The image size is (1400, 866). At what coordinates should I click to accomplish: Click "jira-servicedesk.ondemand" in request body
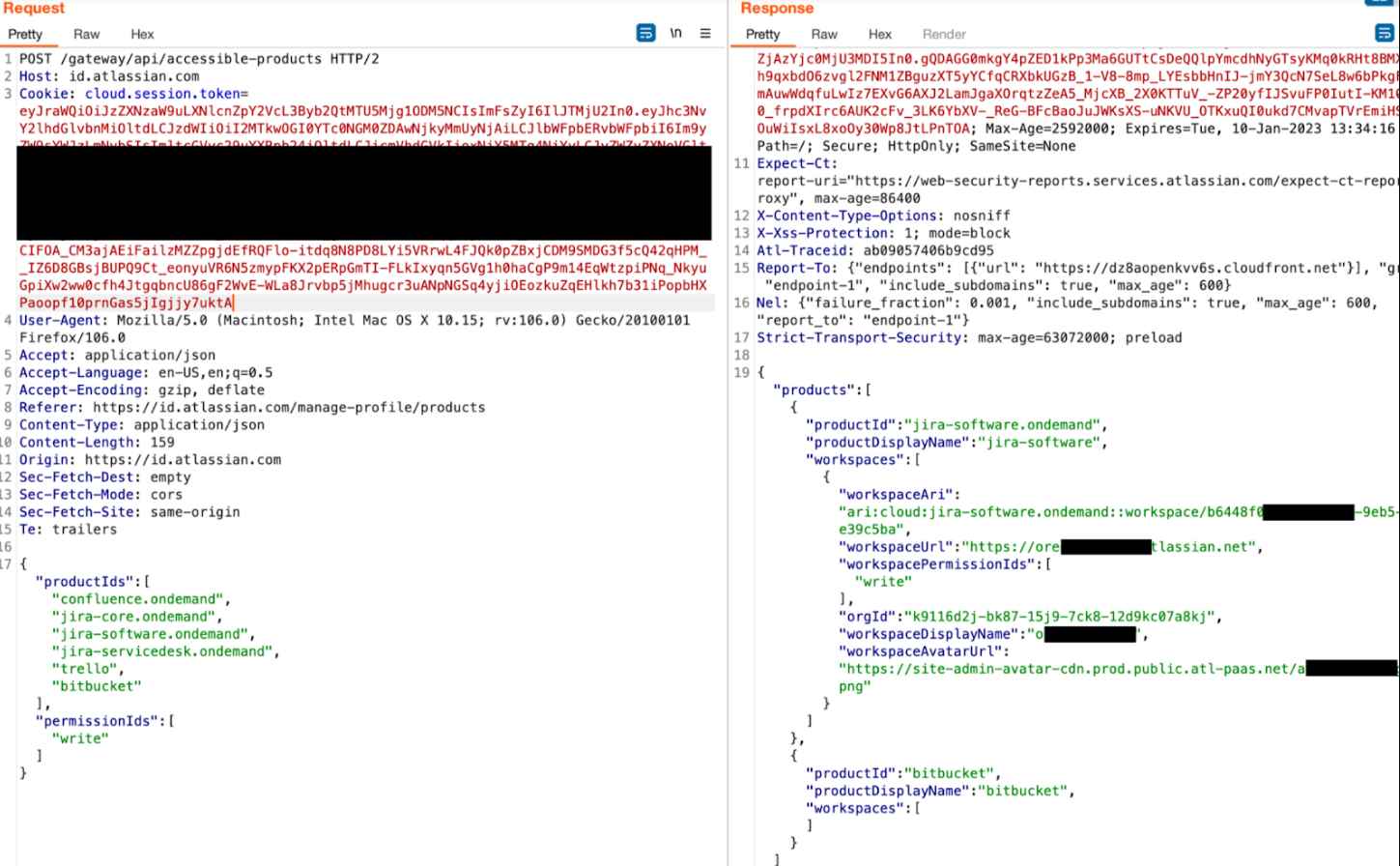click(162, 651)
